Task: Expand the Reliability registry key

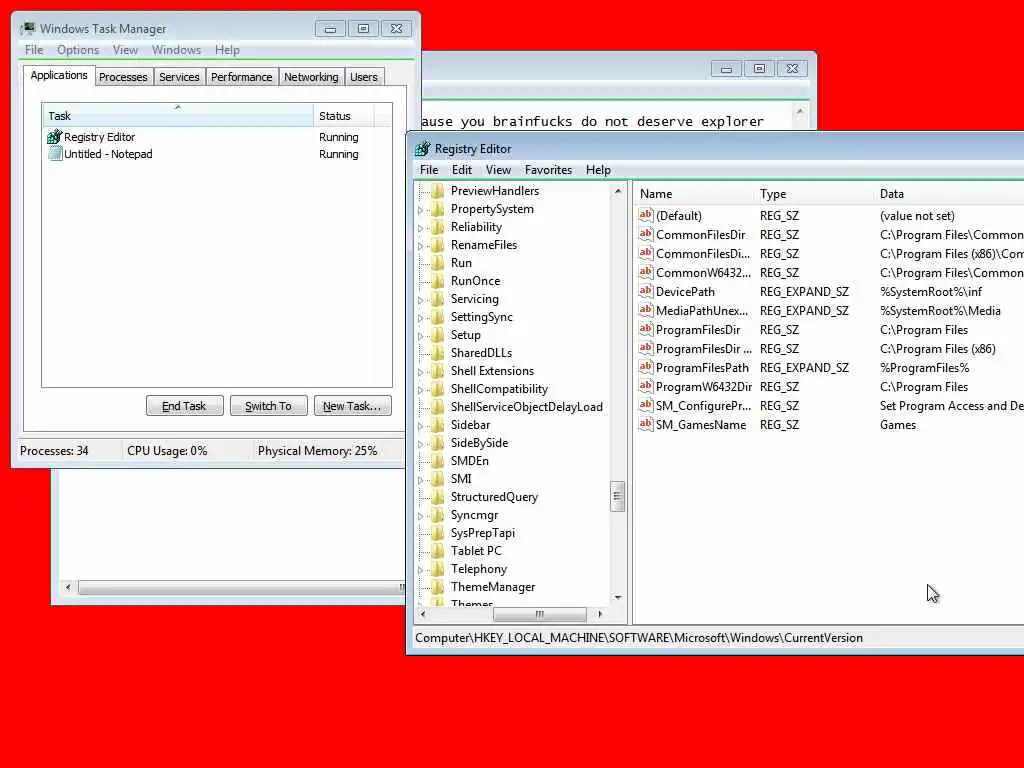Action: pos(421,228)
